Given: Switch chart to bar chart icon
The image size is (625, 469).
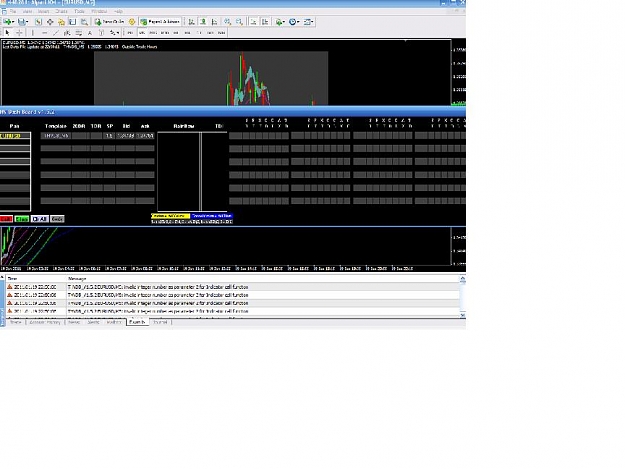Looking at the screenshot, I should coord(192,22).
